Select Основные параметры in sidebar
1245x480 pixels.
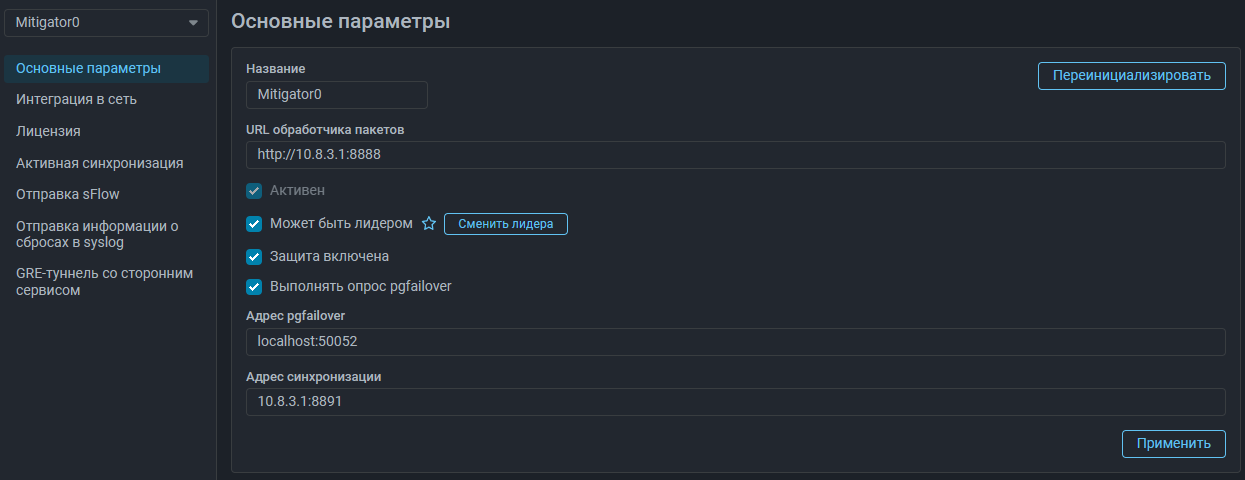point(88,69)
